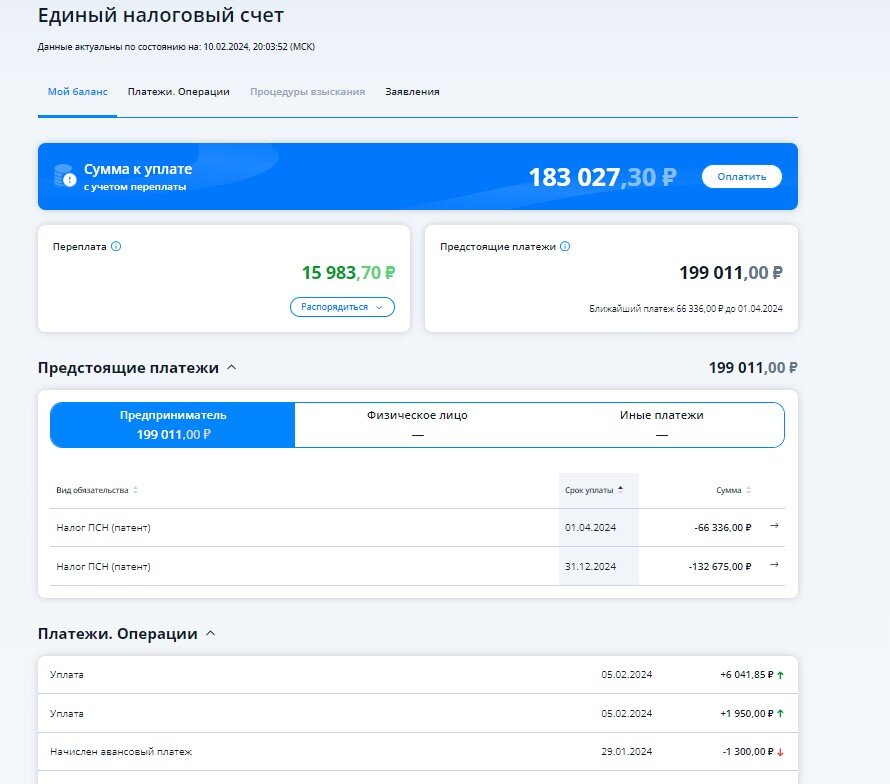Select the Физическое лицо payments tab
Image resolution: width=890 pixels, height=784 pixels.
coord(417,425)
